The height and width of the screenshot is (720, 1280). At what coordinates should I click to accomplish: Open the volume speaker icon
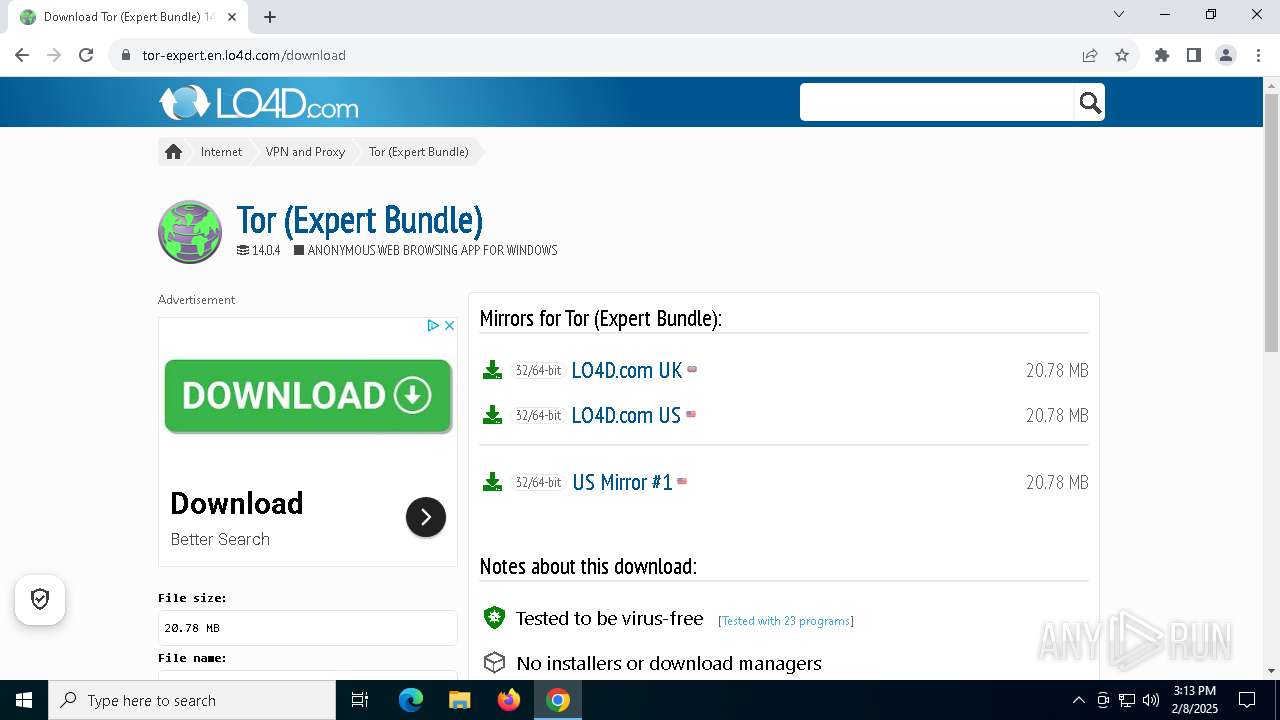[1151, 700]
